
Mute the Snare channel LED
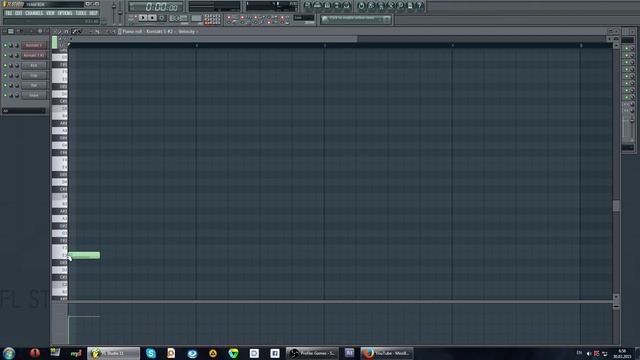coord(5,96)
